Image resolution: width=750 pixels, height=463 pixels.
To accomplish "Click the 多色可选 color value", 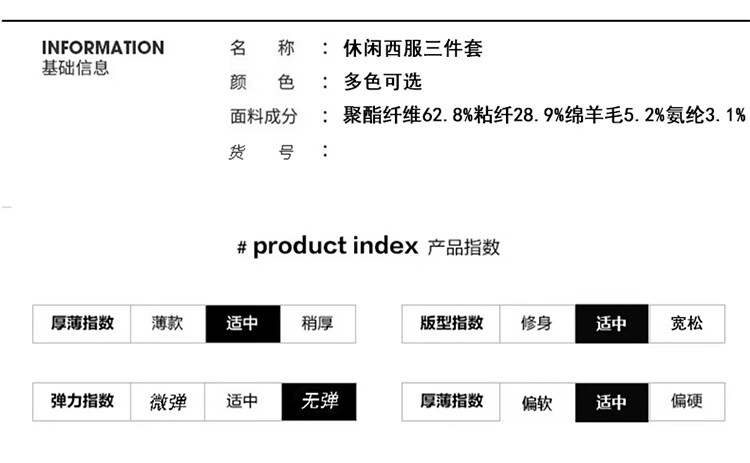I will (385, 82).
